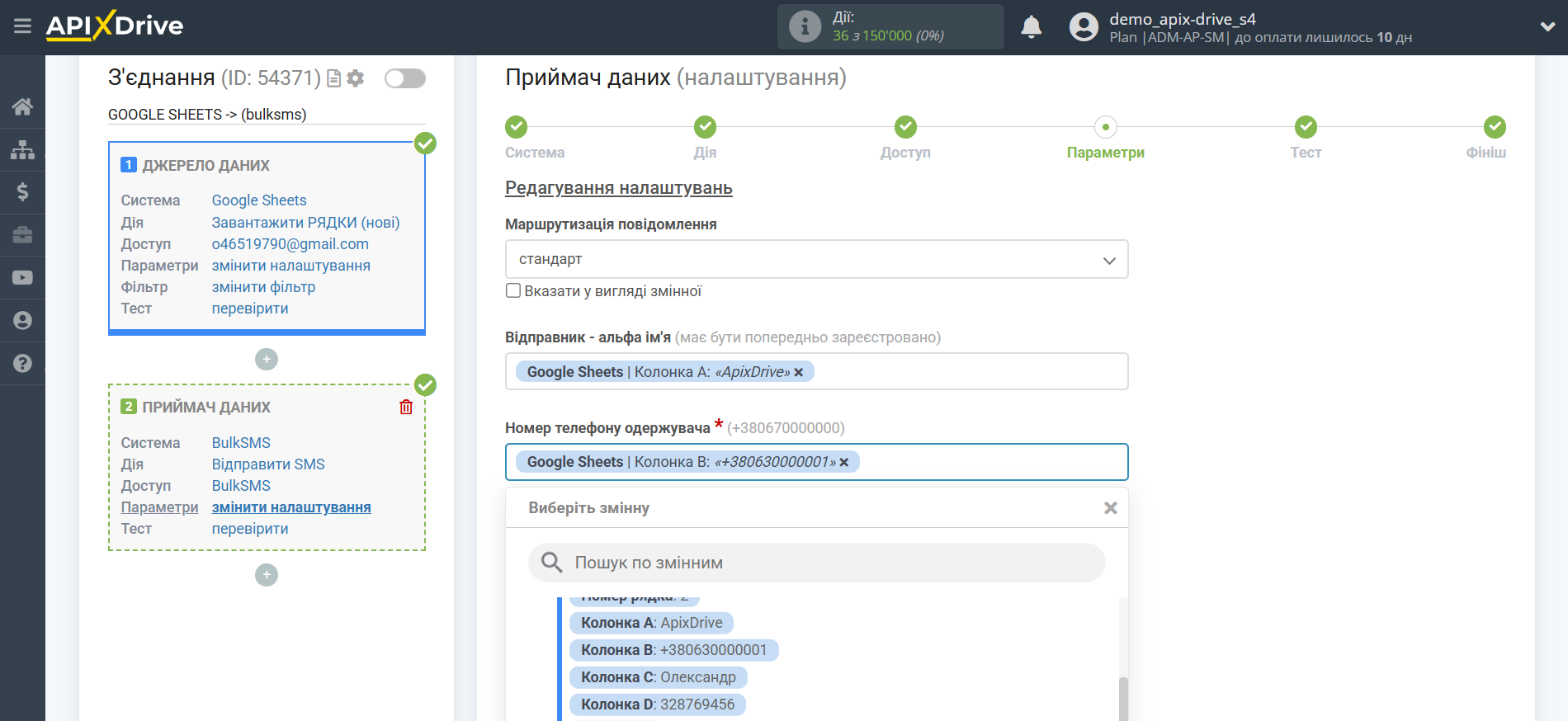Open the YouTube video sidebar icon
Viewport: 1568px width, 721px height.
(22, 278)
